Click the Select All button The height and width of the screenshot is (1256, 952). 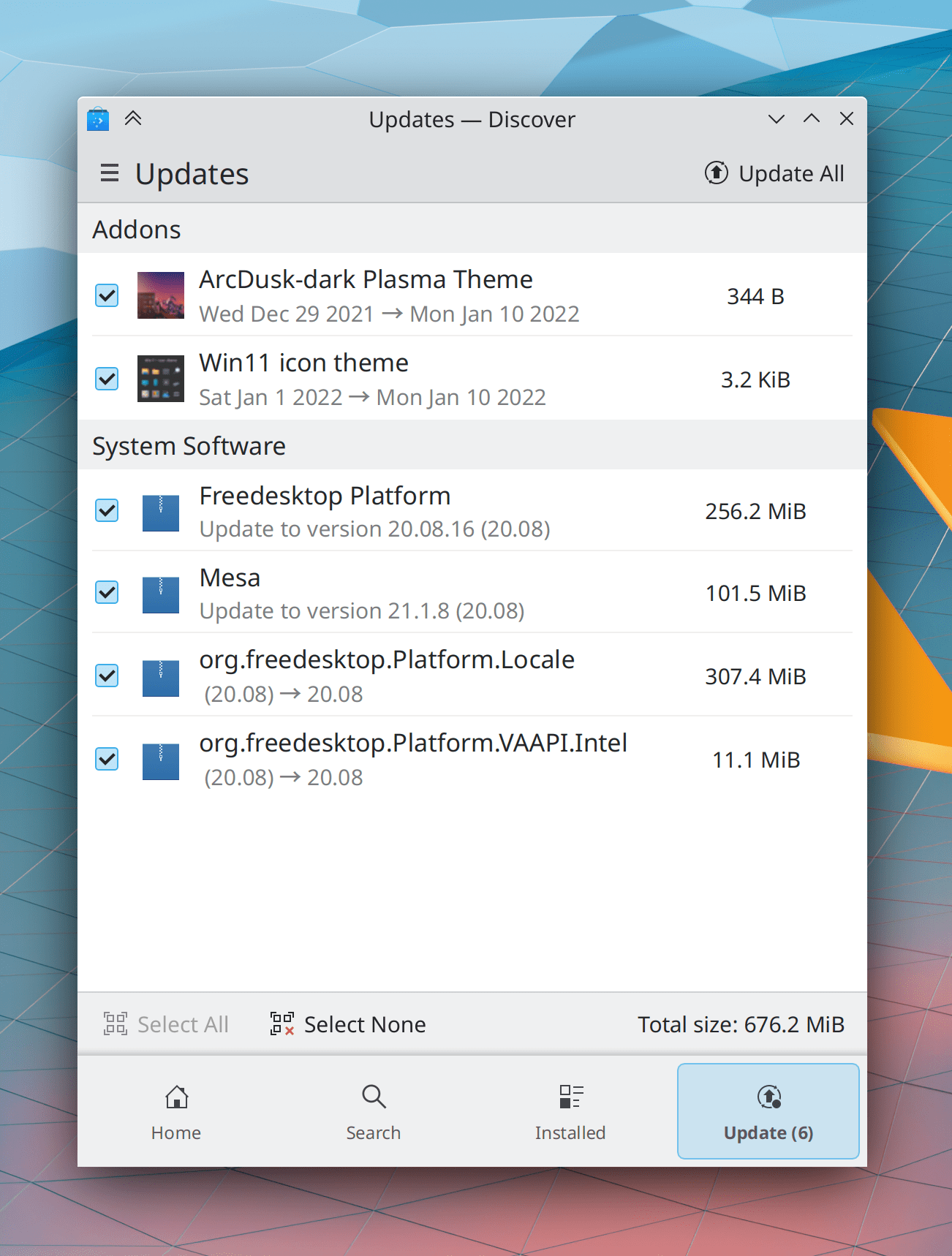pyautogui.click(x=166, y=1024)
